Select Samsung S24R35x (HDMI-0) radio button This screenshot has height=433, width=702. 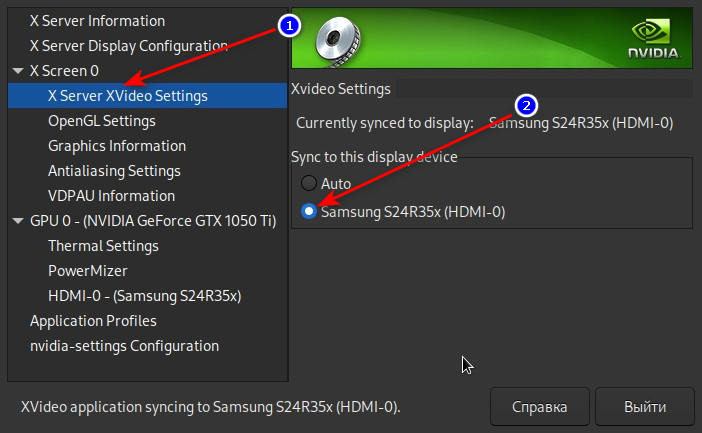click(x=308, y=212)
